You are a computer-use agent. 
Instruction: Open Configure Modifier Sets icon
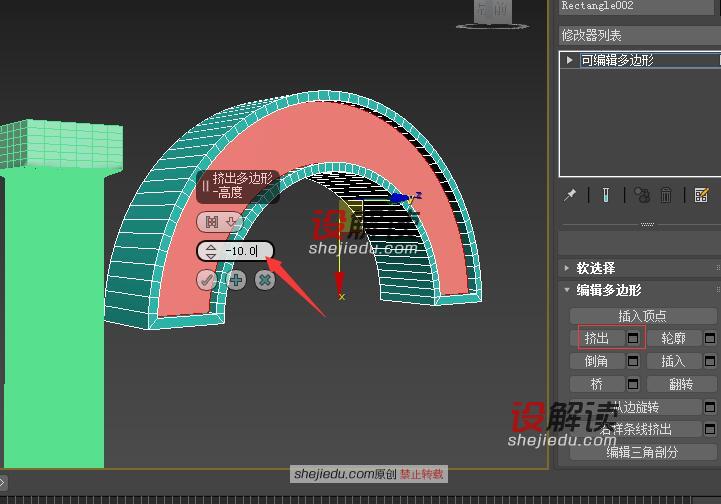coord(701,195)
